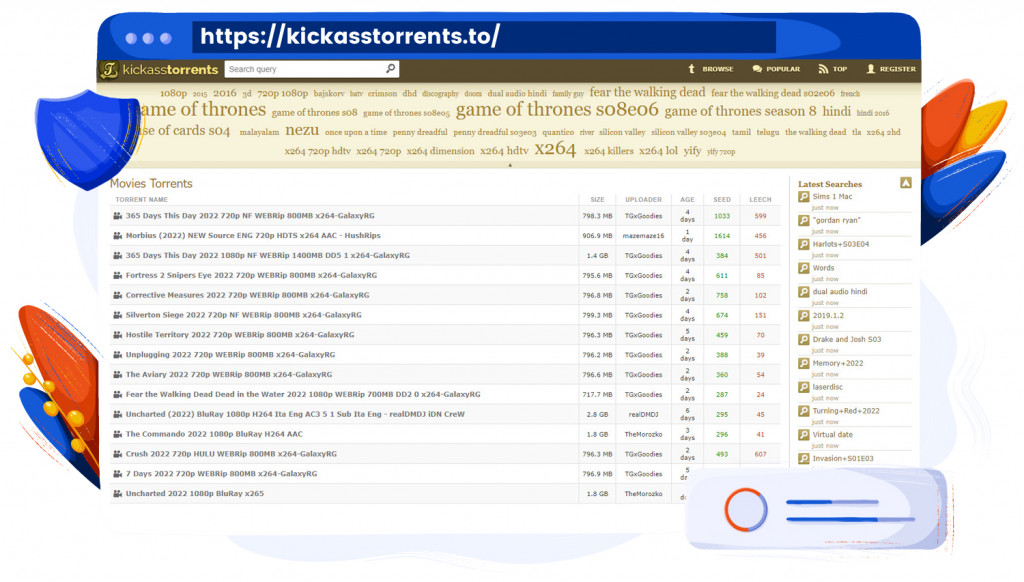Focus the Search query field
This screenshot has height=582, width=1024.
(312, 69)
